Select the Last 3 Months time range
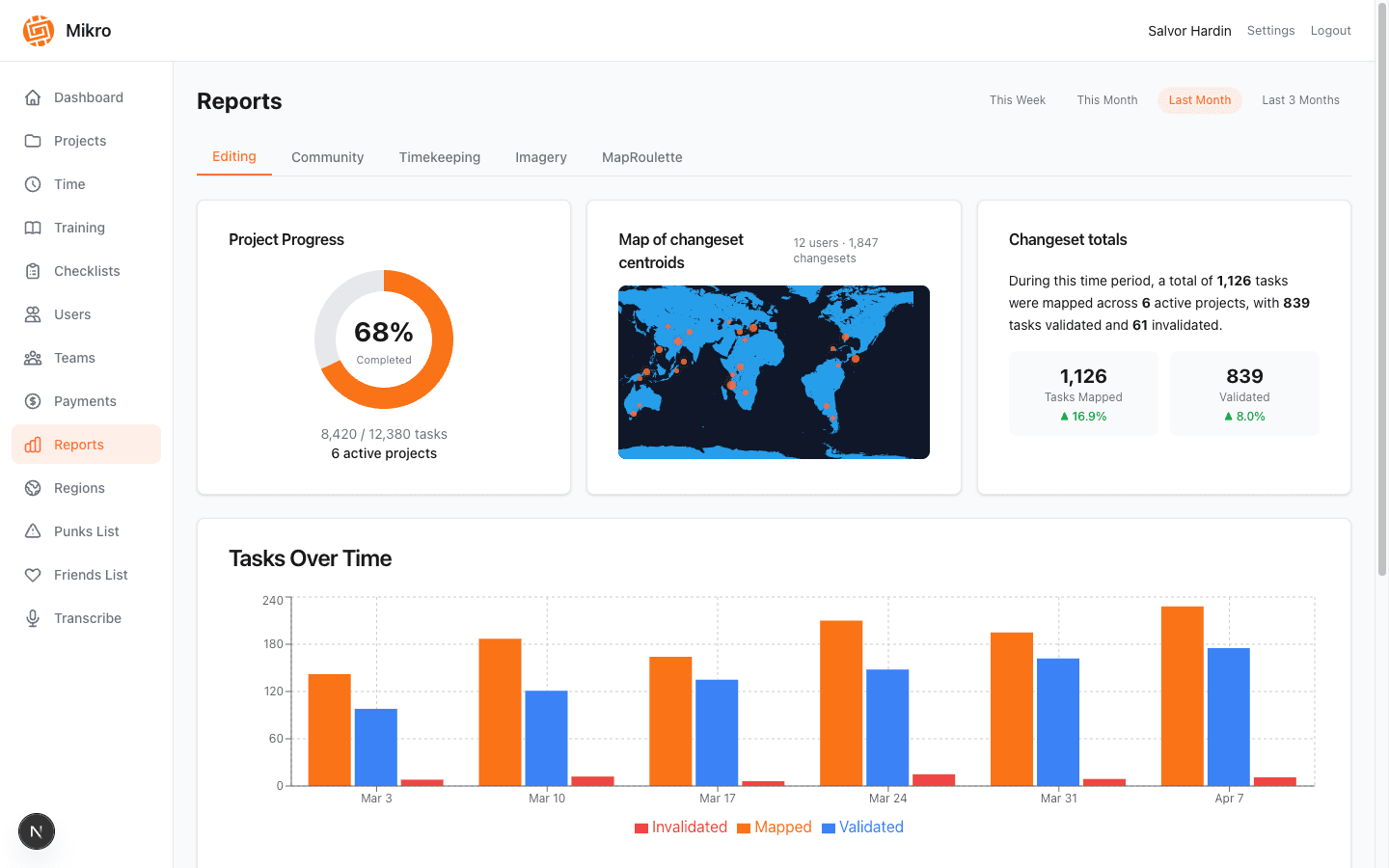Image resolution: width=1389 pixels, height=868 pixels. [1300, 99]
